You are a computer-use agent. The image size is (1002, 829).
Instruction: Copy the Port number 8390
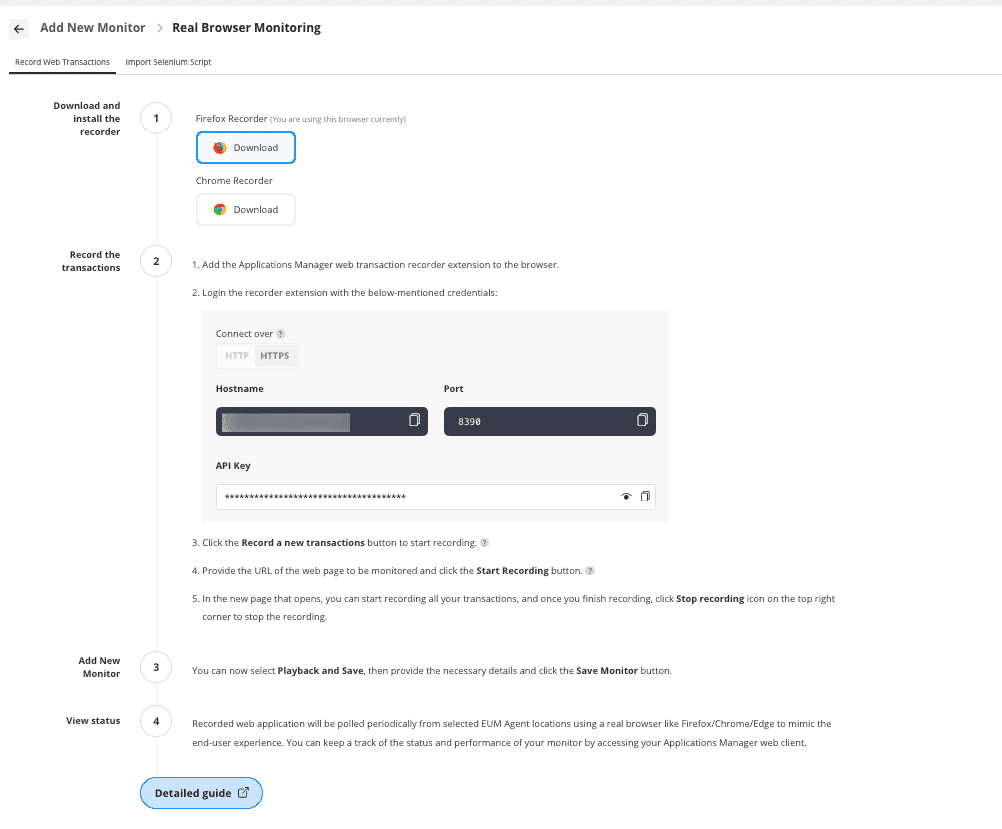[642, 421]
